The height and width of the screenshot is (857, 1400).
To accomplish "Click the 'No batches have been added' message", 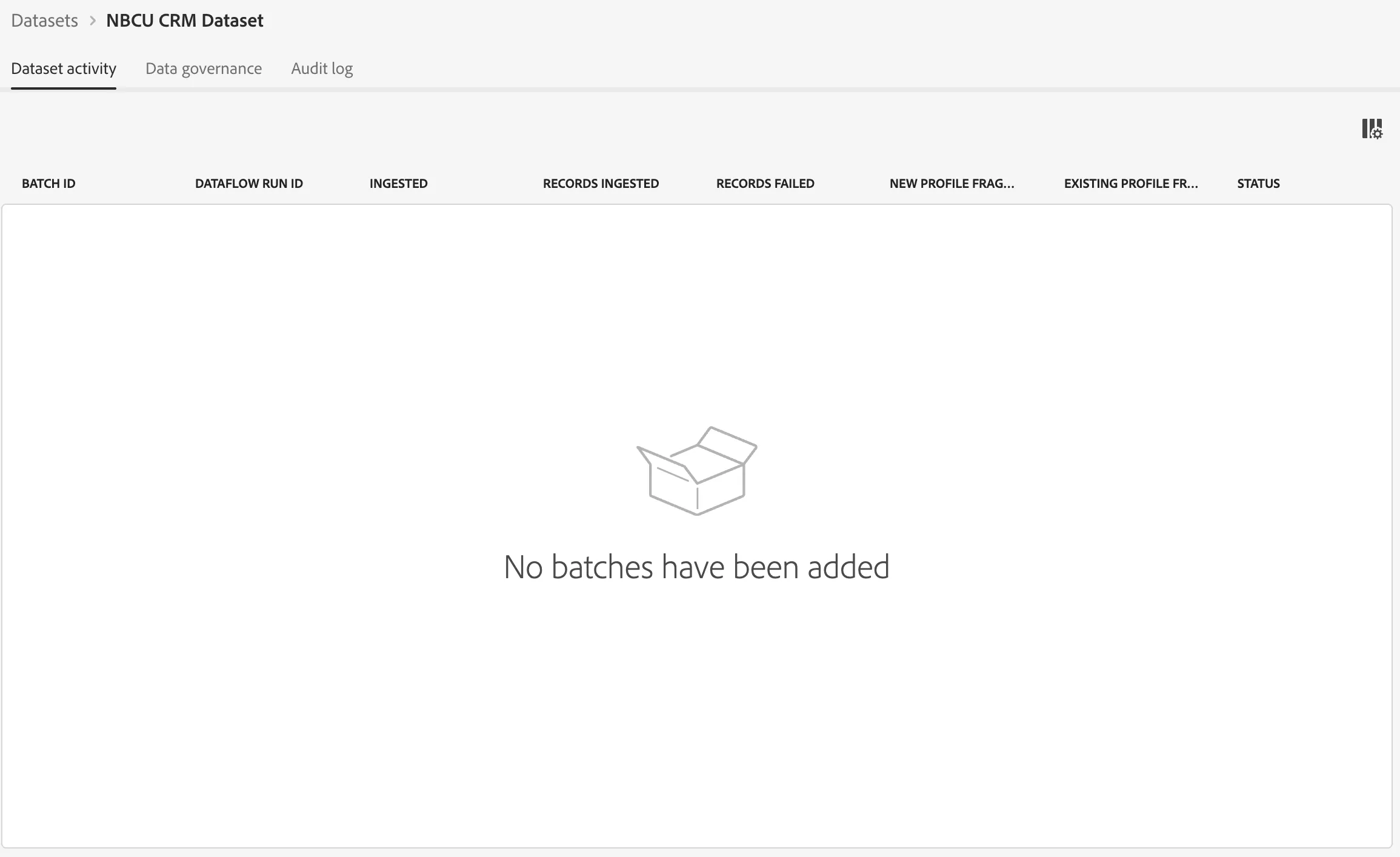I will 697,567.
